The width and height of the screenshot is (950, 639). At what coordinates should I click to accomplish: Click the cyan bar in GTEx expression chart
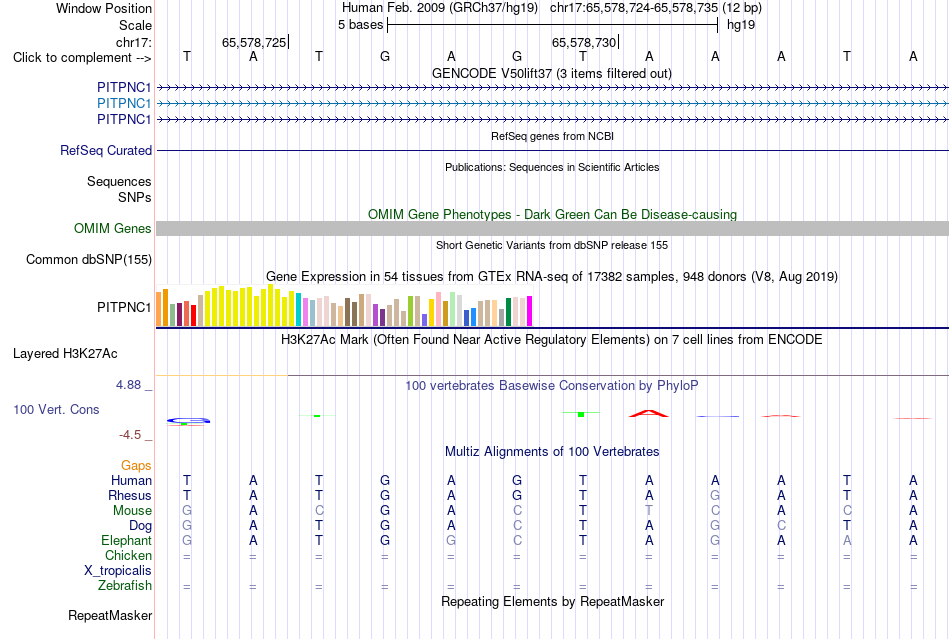pos(299,310)
